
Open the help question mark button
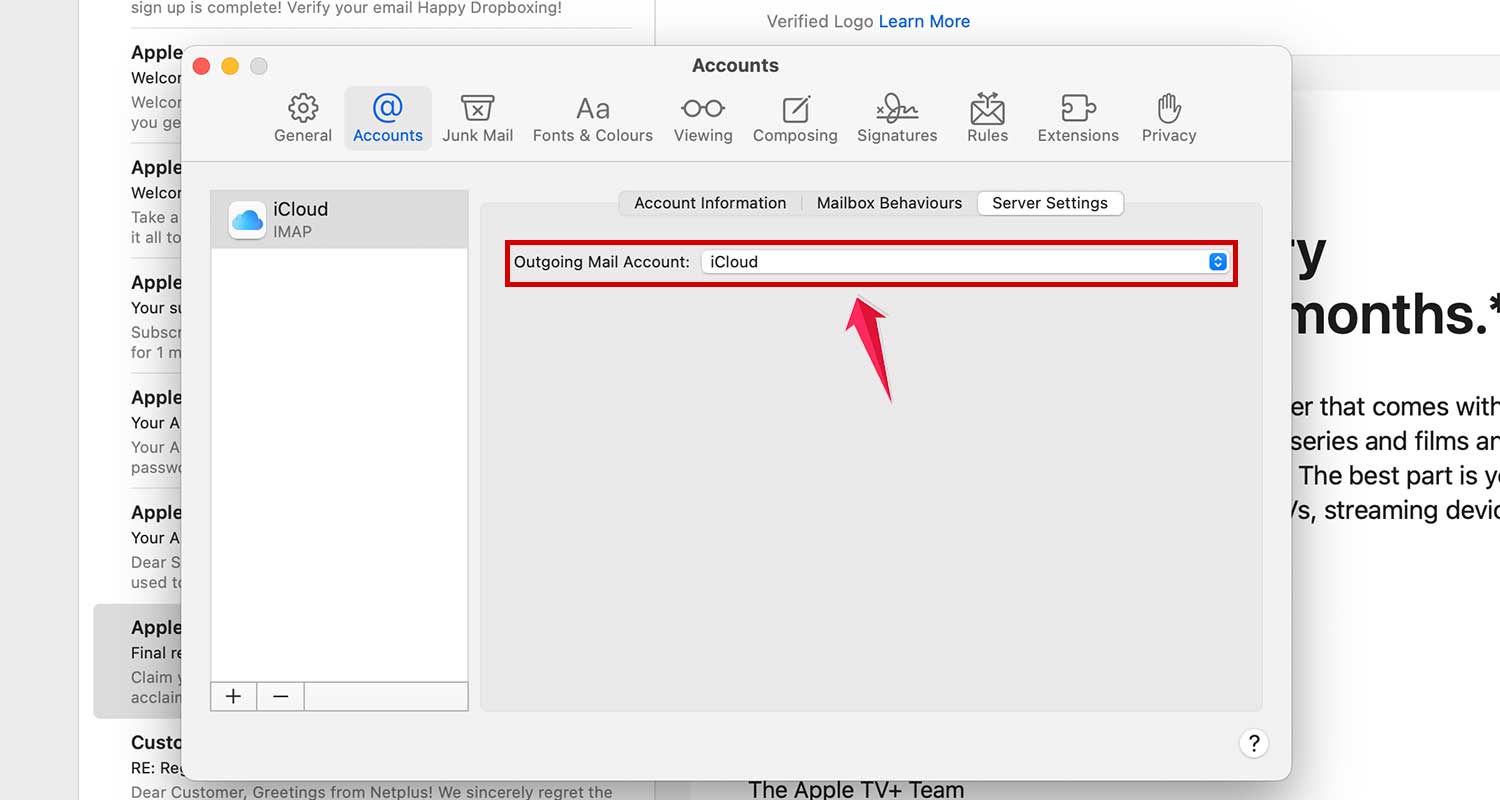tap(1254, 743)
